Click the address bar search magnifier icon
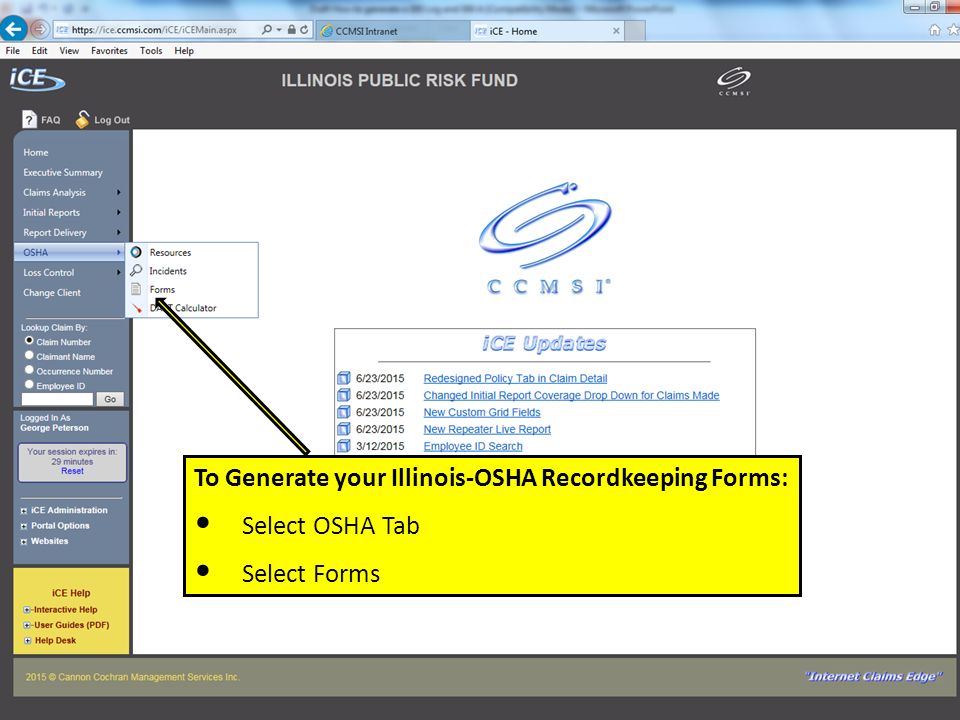Screen dimensions: 960x720 (266, 29)
